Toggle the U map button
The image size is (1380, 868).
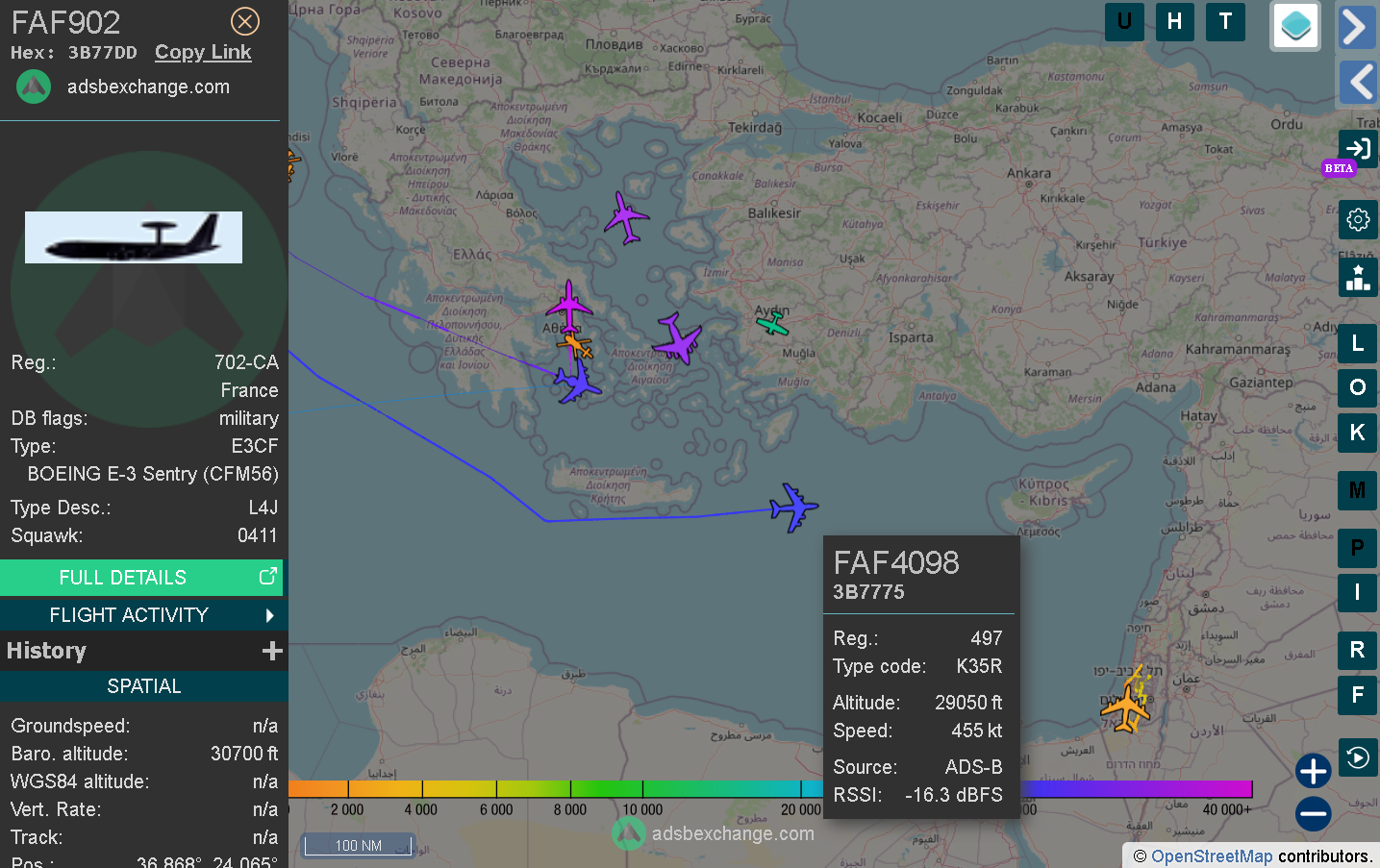[x=1124, y=22]
